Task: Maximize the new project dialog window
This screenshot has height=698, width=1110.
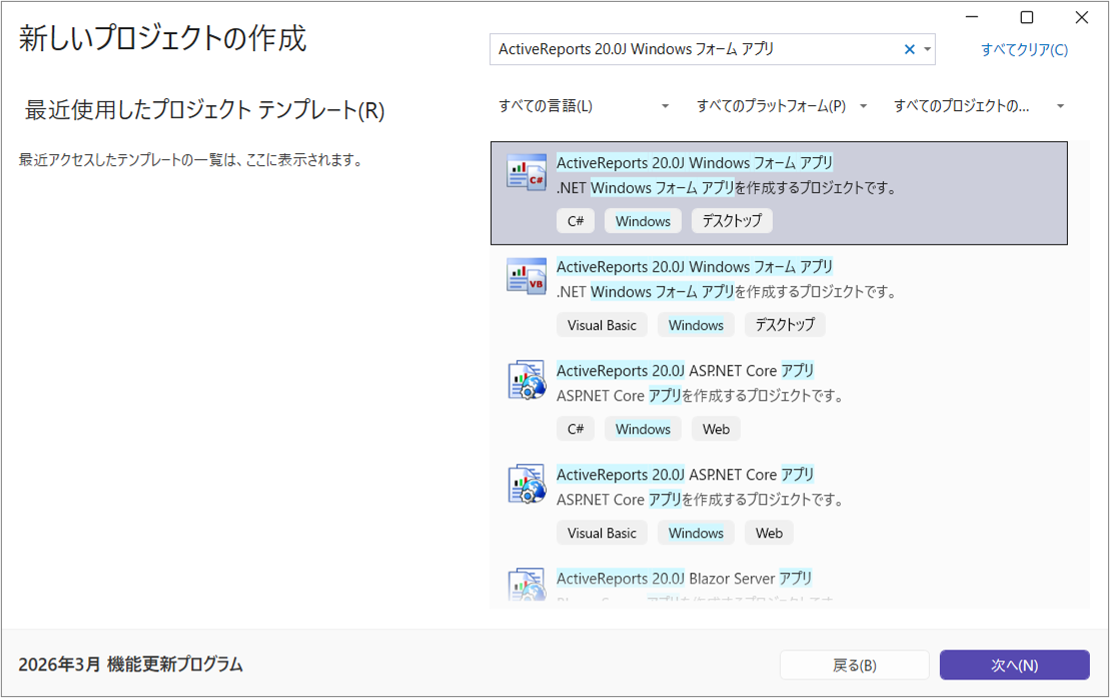Action: point(1026,17)
